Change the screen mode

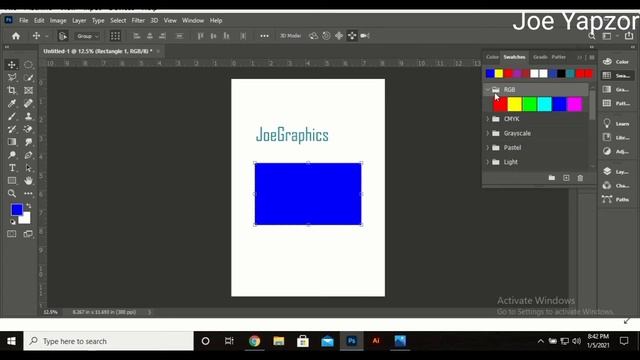click(28, 234)
